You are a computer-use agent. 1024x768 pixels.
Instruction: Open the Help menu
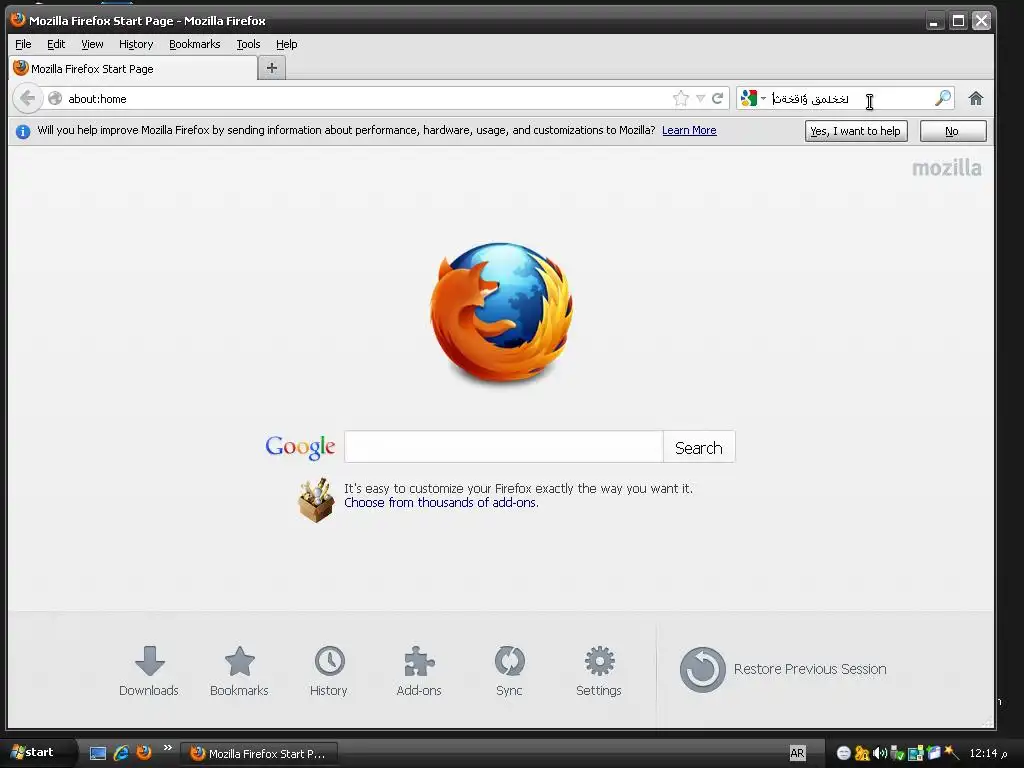286,44
